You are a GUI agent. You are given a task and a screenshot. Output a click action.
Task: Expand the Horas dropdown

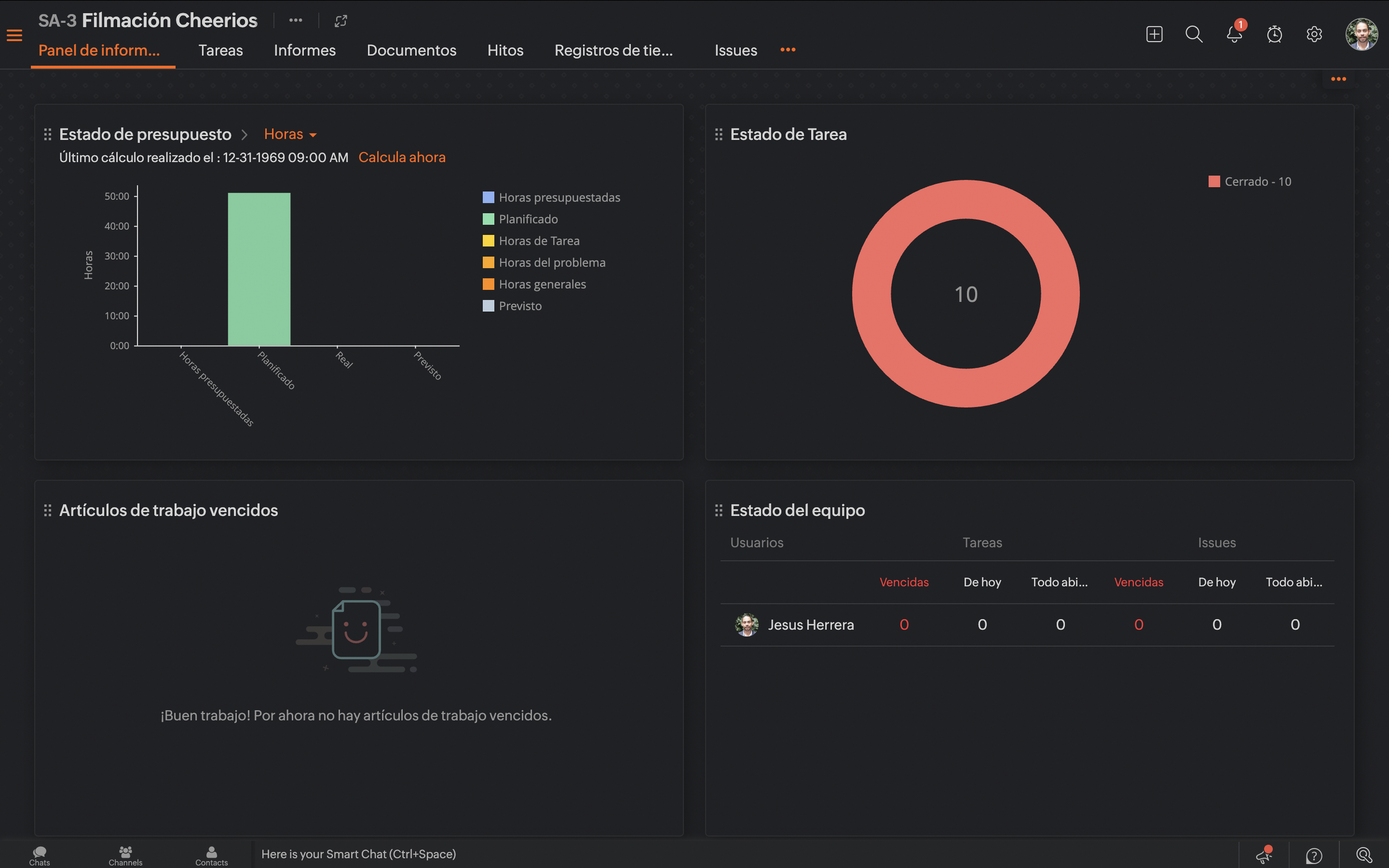[290, 134]
